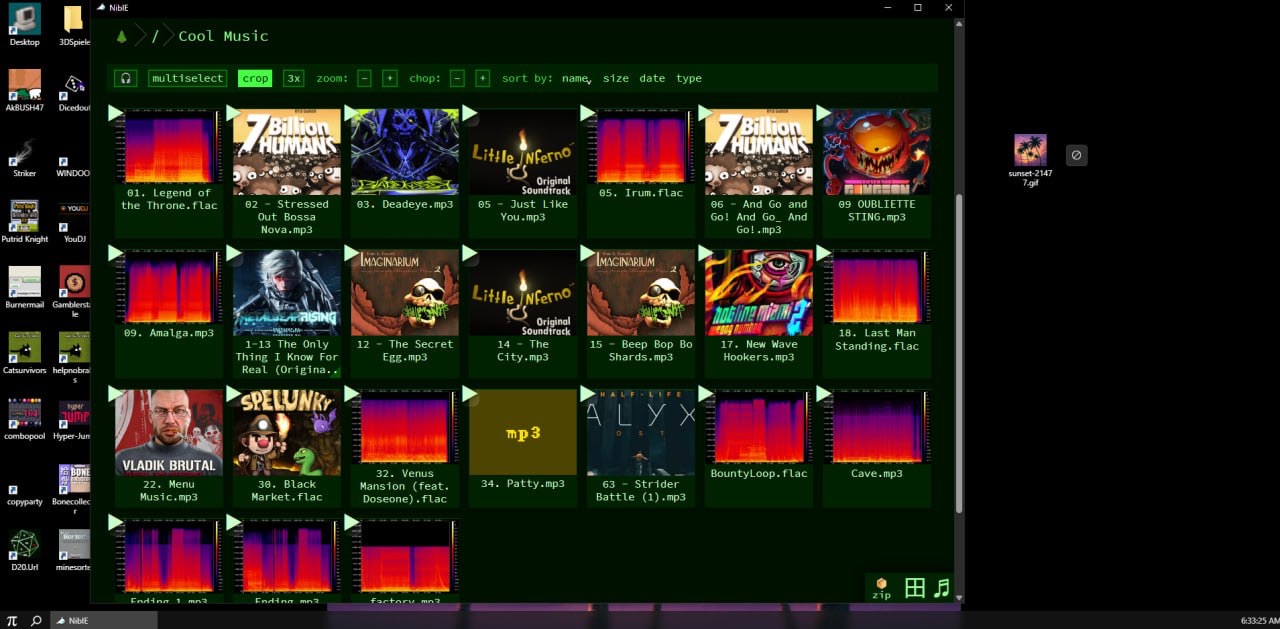1280x629 pixels.
Task: Open sunset gif file on desktop
Action: click(1030, 151)
